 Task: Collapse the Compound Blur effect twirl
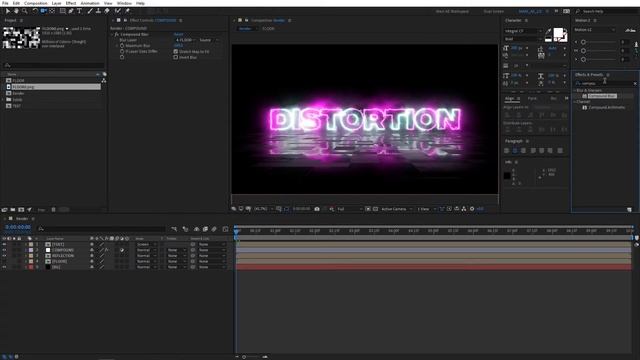[112, 35]
